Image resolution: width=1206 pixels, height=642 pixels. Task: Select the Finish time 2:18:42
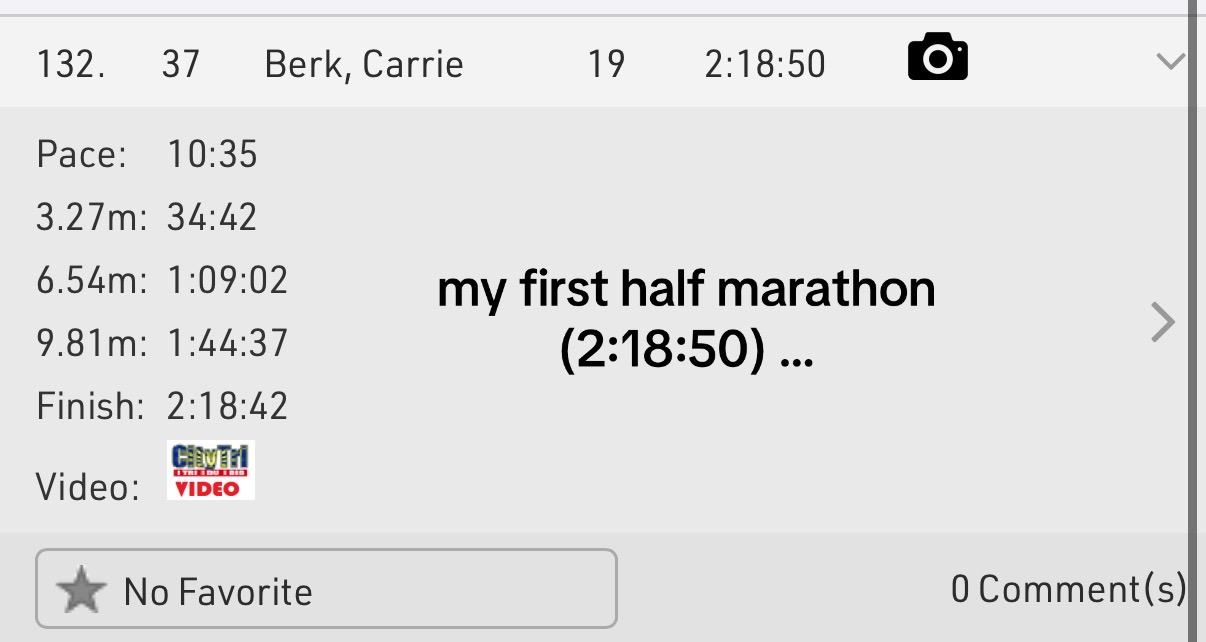227,406
